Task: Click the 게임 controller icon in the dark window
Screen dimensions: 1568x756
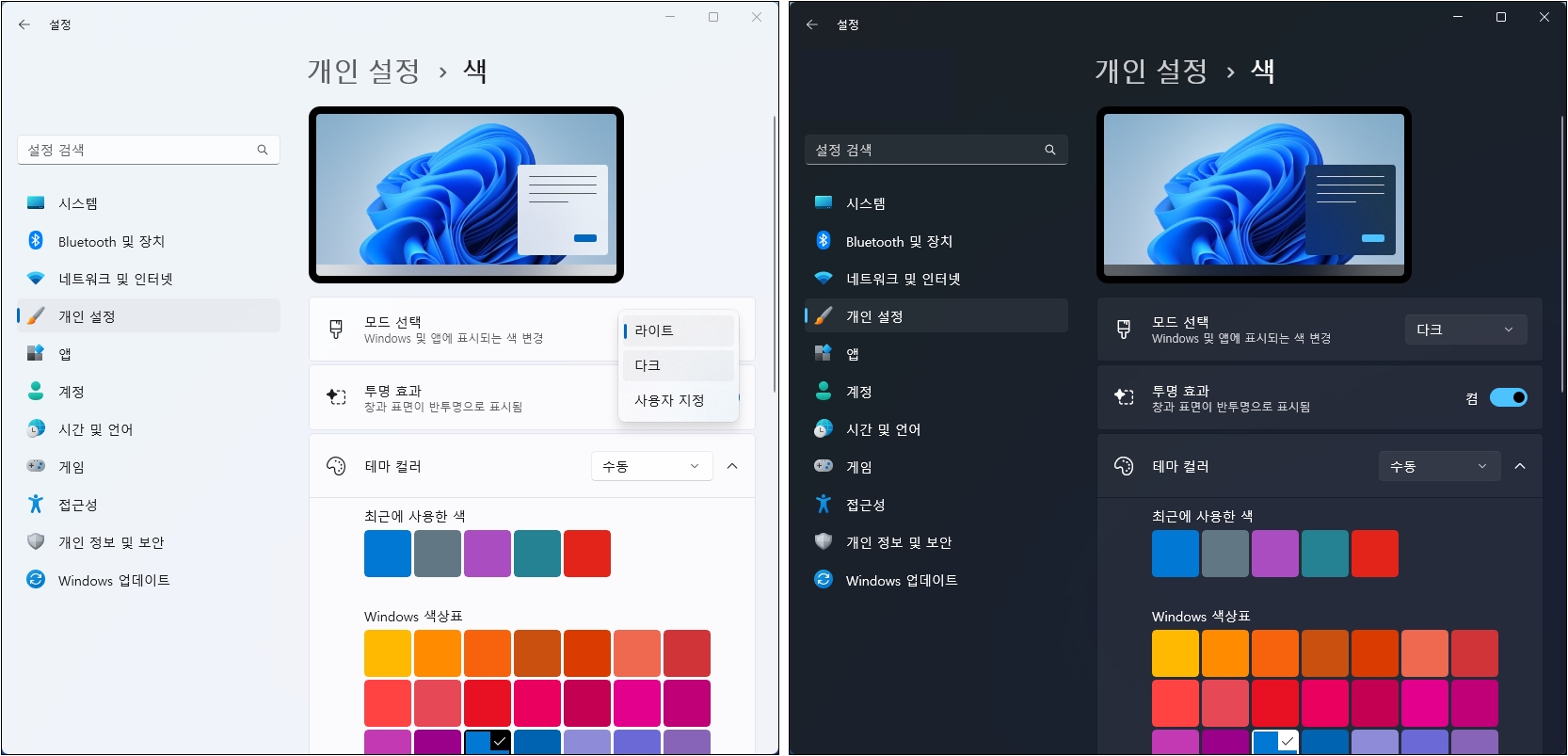Action: pyautogui.click(x=824, y=466)
